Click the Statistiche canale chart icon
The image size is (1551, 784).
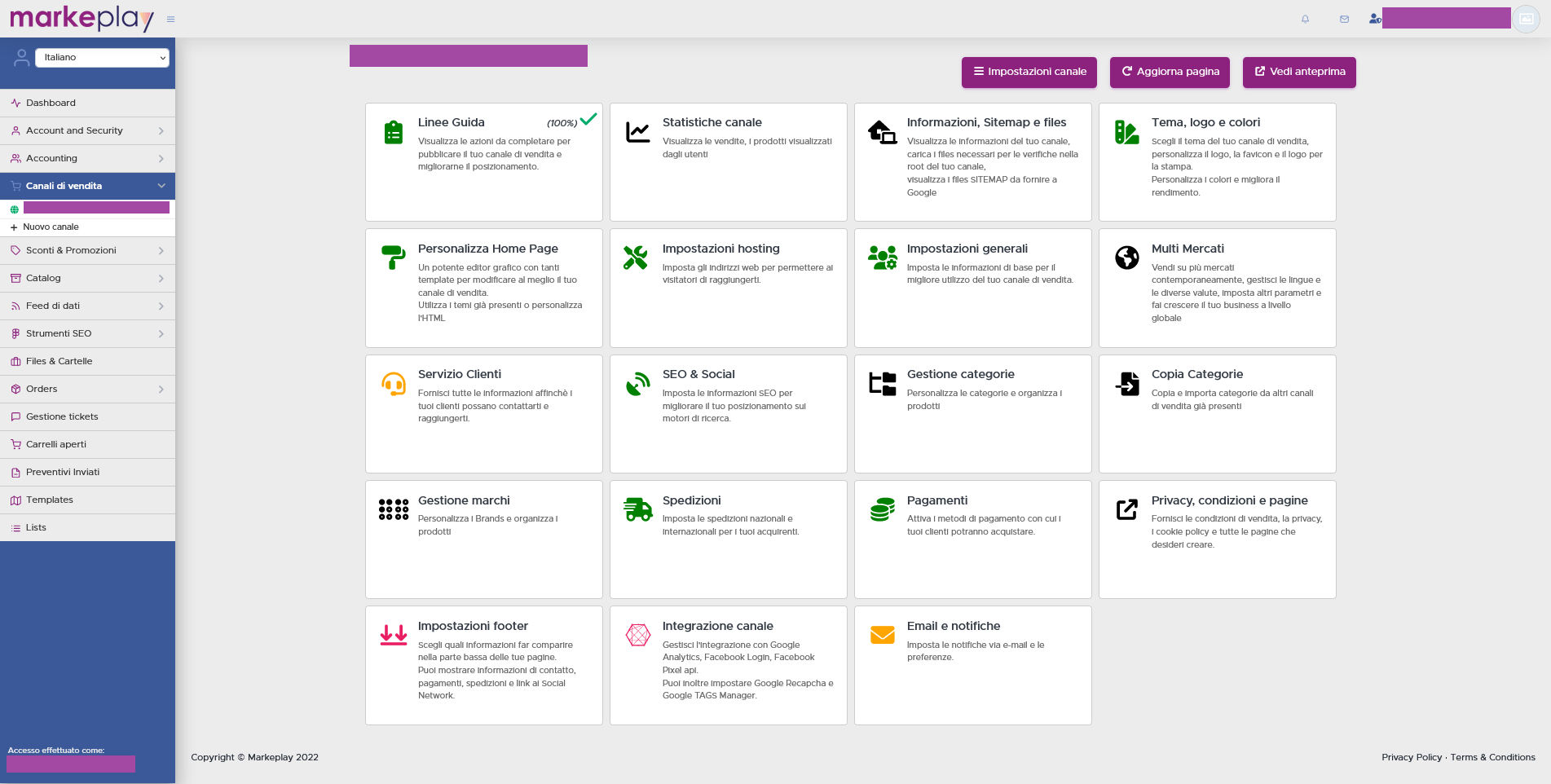pyautogui.click(x=637, y=131)
